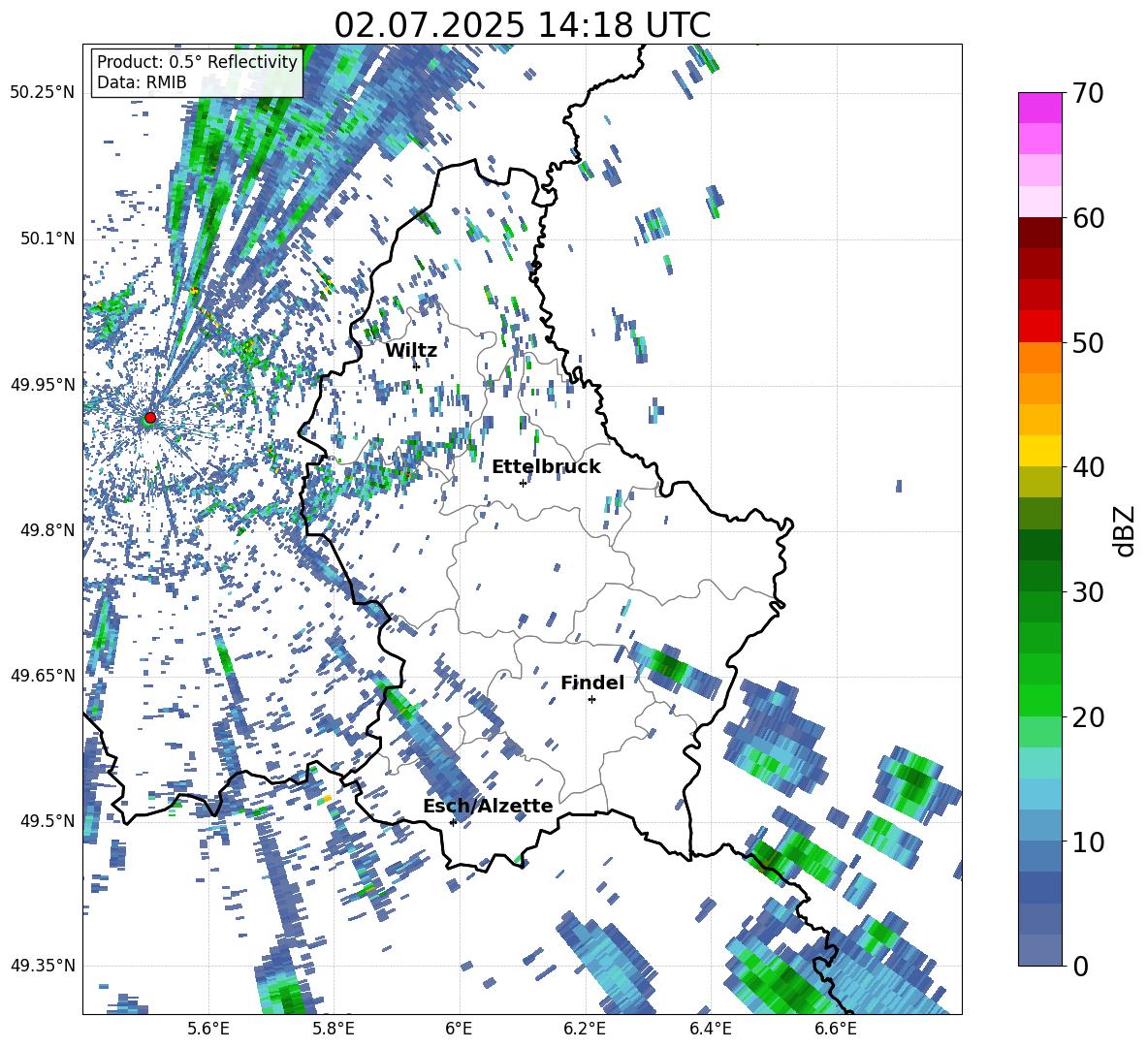
Task: Click the 50 tick on colorbar
Action: 1088,342
